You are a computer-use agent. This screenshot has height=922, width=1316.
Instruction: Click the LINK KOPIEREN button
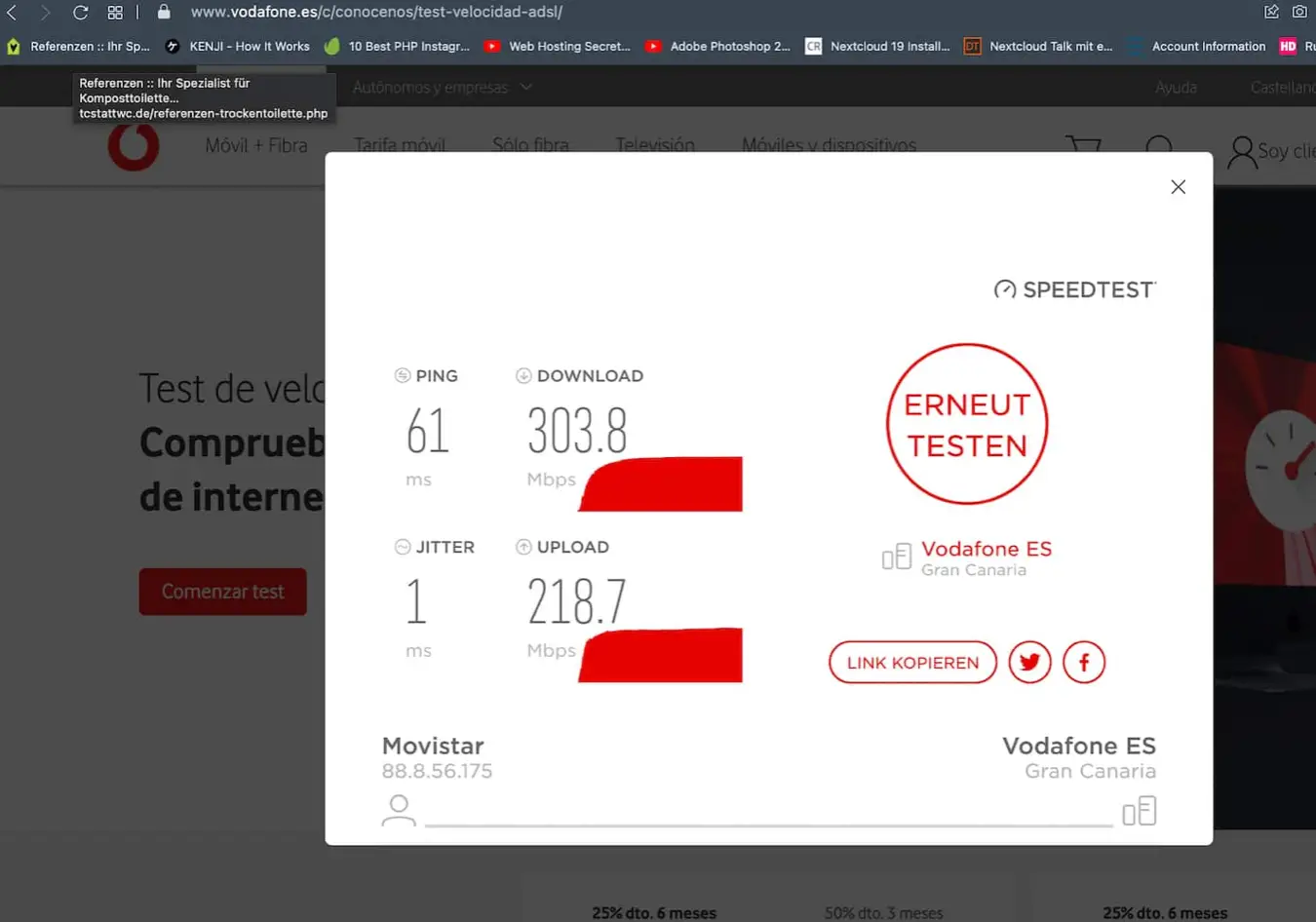[x=912, y=663]
